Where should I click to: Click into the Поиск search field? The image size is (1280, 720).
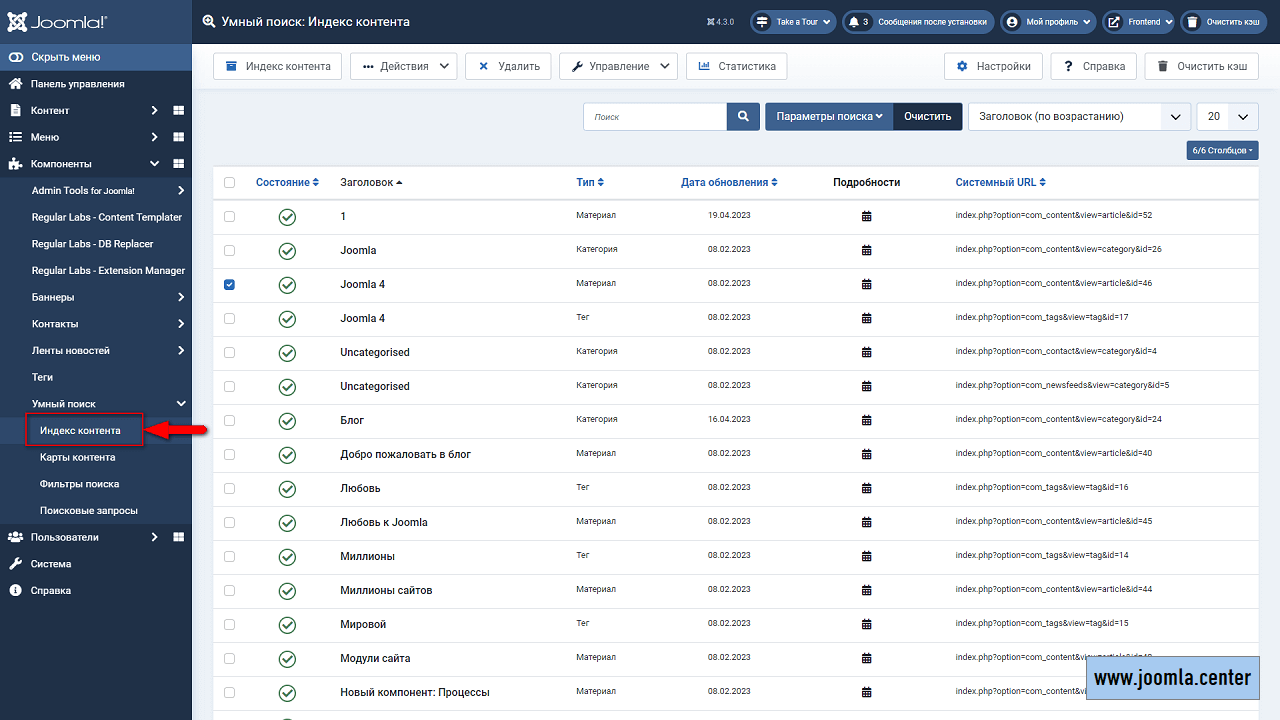pos(655,117)
